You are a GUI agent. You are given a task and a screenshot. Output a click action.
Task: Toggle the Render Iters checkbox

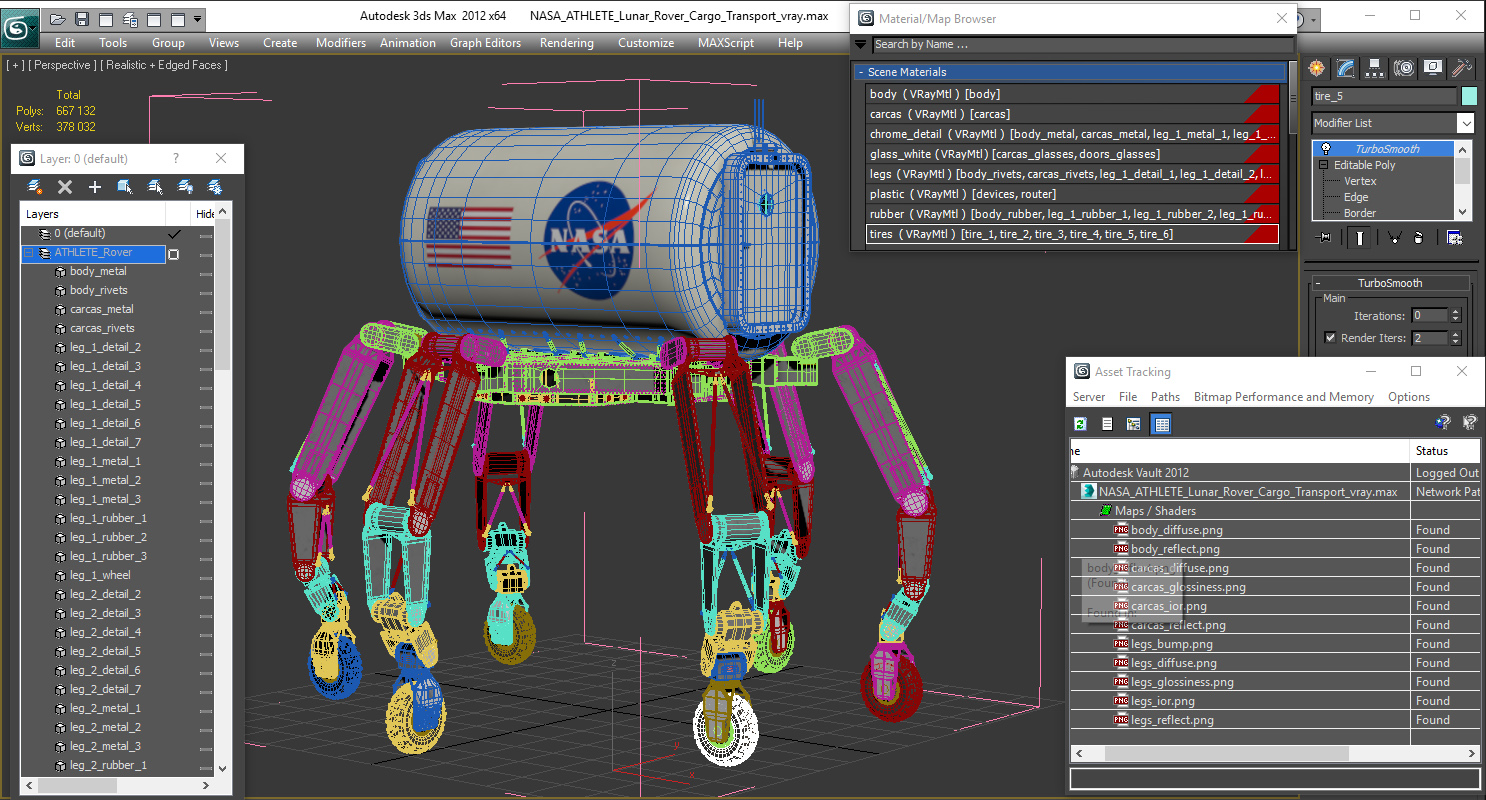point(1330,338)
